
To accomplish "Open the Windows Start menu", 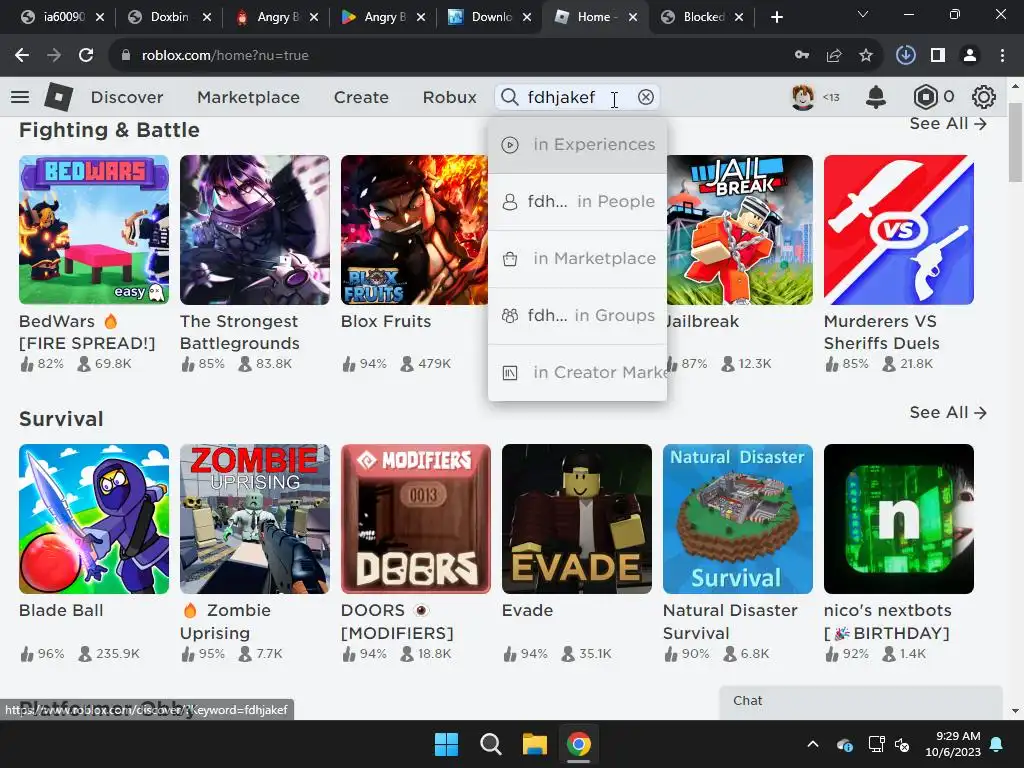I will (x=447, y=744).
